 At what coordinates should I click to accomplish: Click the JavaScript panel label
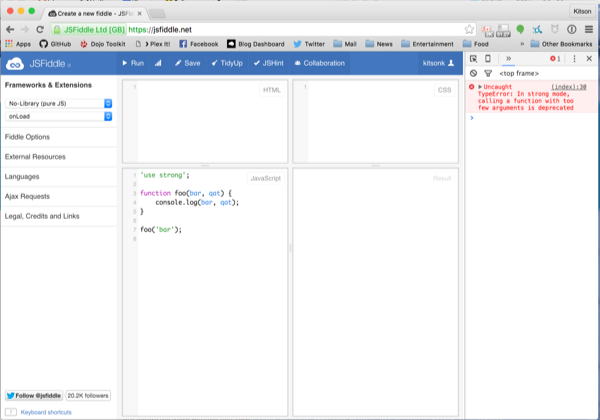pos(266,178)
